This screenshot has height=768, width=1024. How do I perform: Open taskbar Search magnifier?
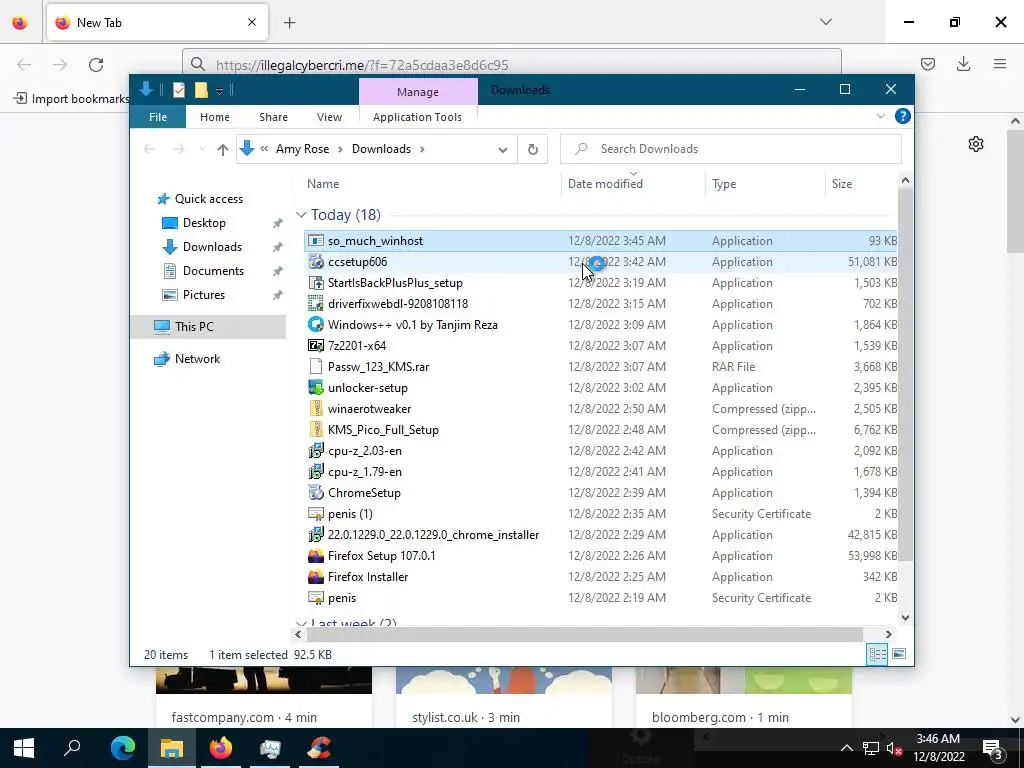pyautogui.click(x=72, y=748)
